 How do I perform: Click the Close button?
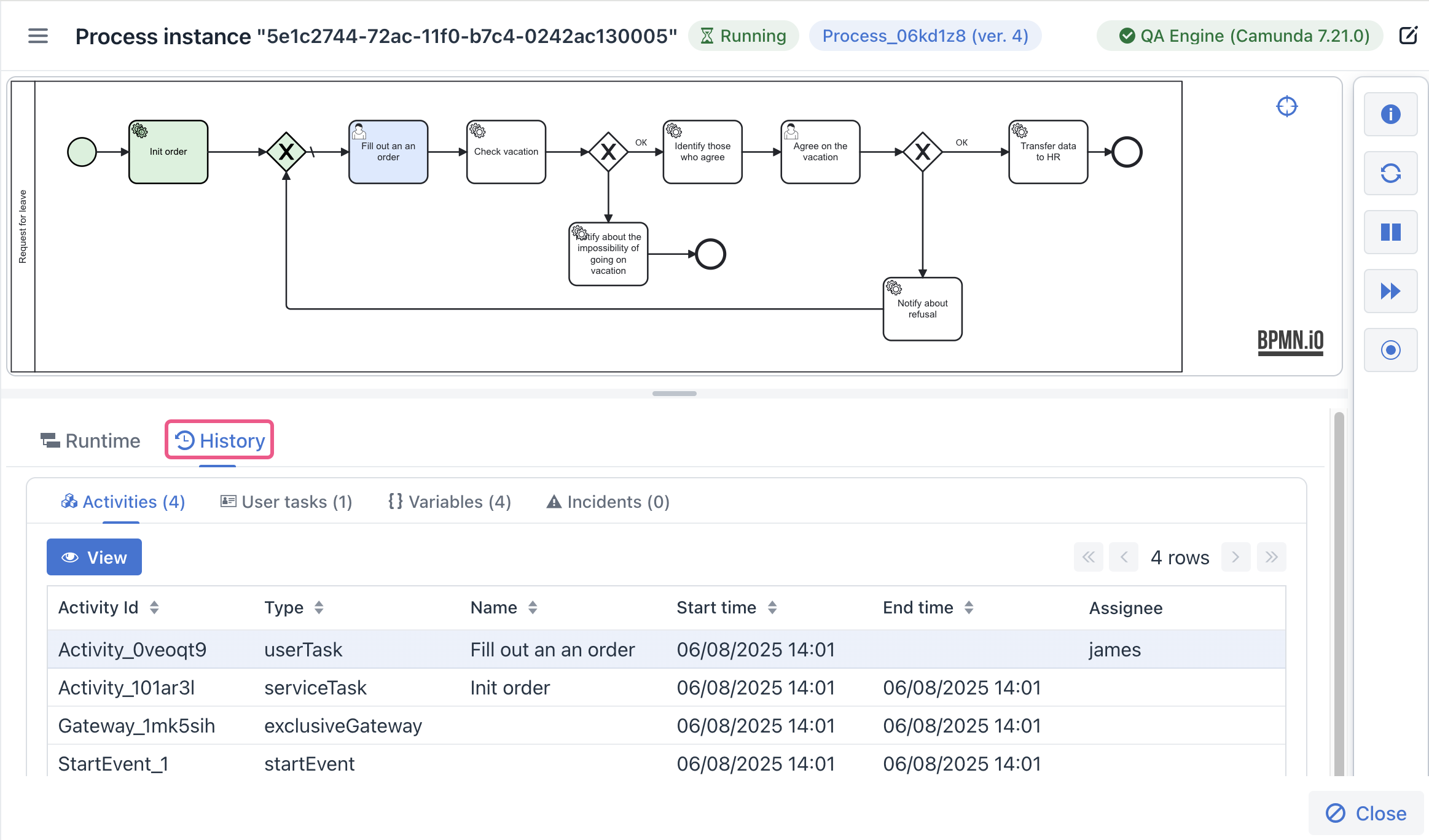[x=1366, y=813]
